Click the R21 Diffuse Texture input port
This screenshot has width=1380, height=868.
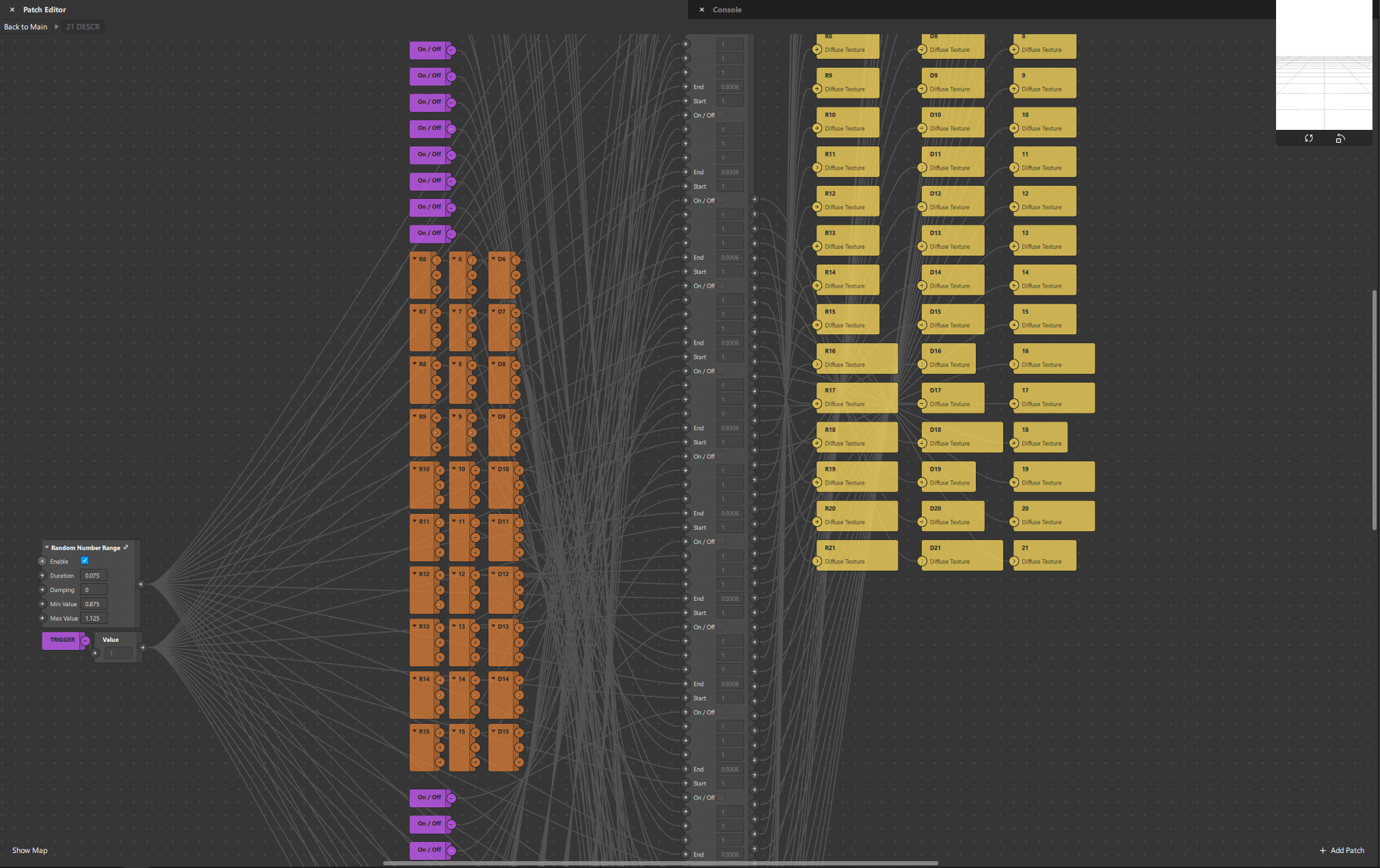coord(817,562)
